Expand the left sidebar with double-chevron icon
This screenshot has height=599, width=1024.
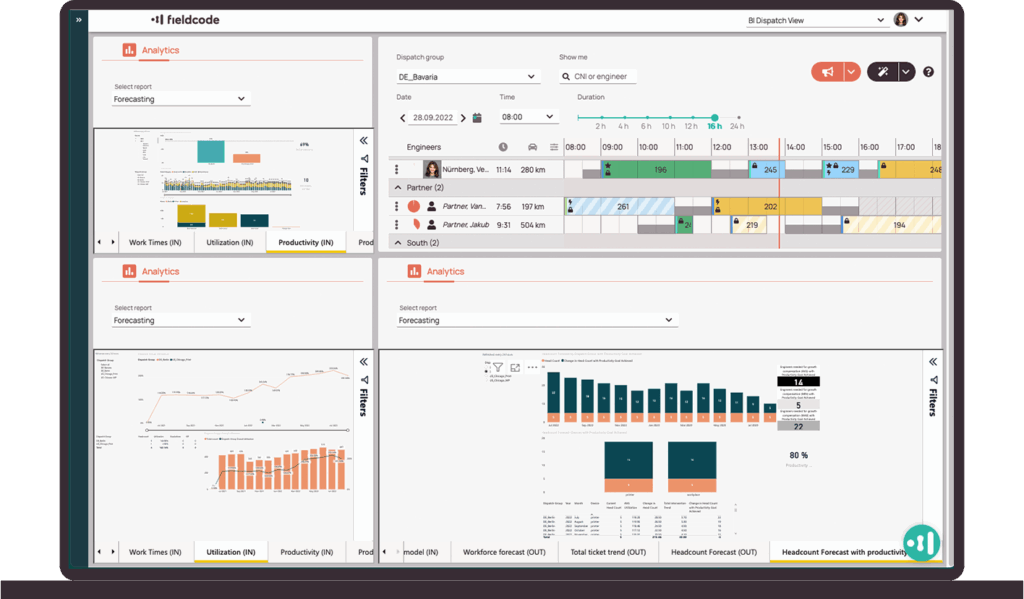tap(78, 19)
